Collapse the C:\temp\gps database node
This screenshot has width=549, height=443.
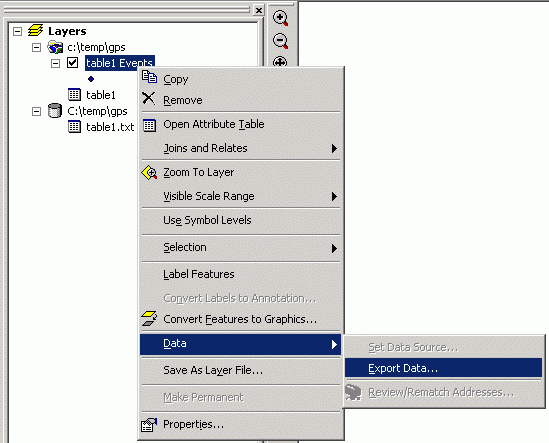(x=36, y=111)
